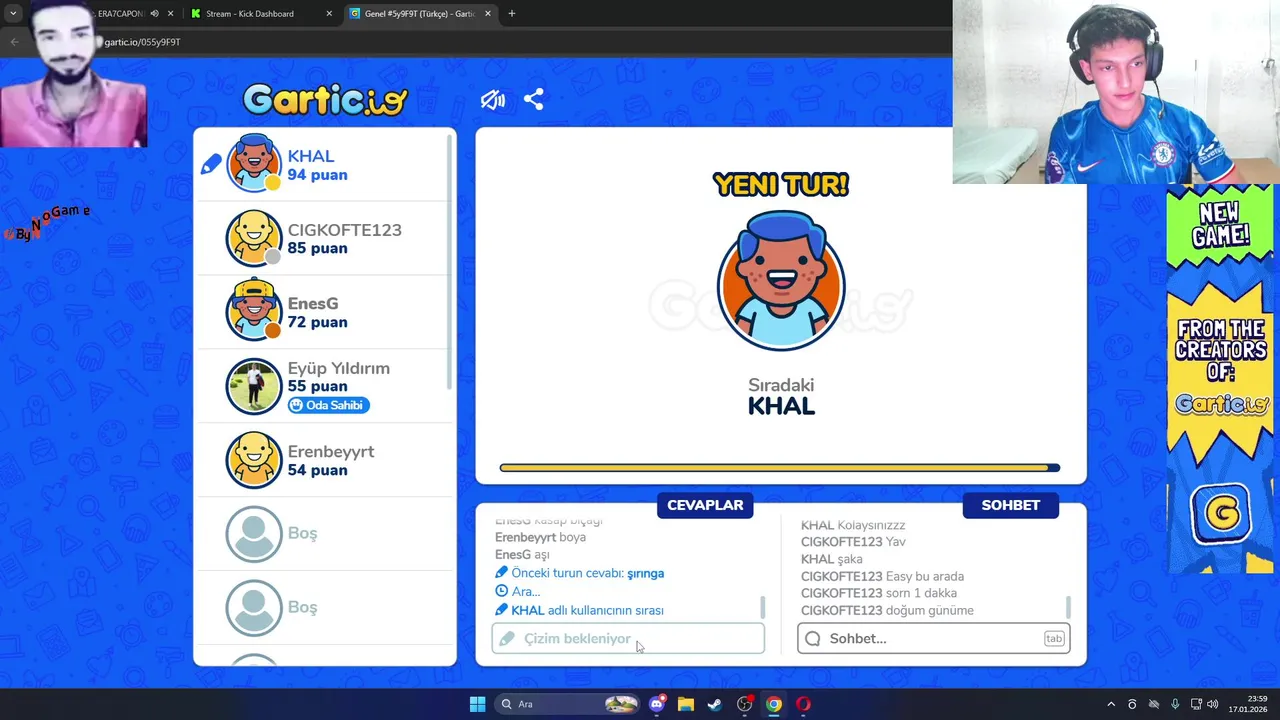Click 'CIGKOFTE123 doğum günüme' chat line
This screenshot has width=1280, height=720.
point(887,610)
